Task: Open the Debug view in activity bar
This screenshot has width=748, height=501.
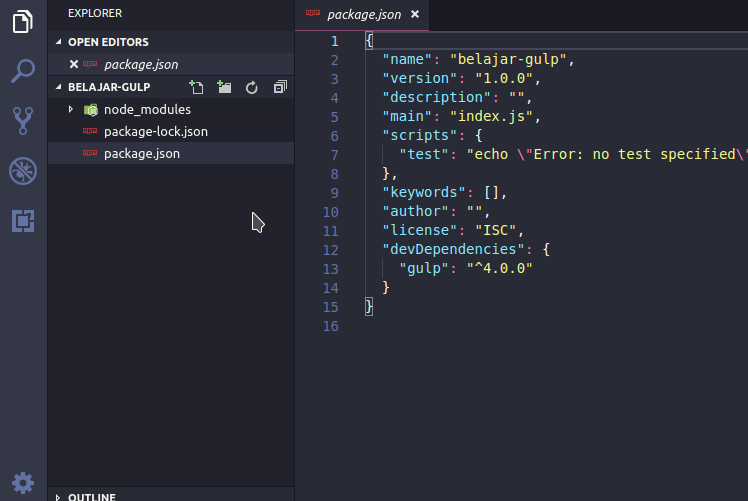Action: [x=23, y=171]
